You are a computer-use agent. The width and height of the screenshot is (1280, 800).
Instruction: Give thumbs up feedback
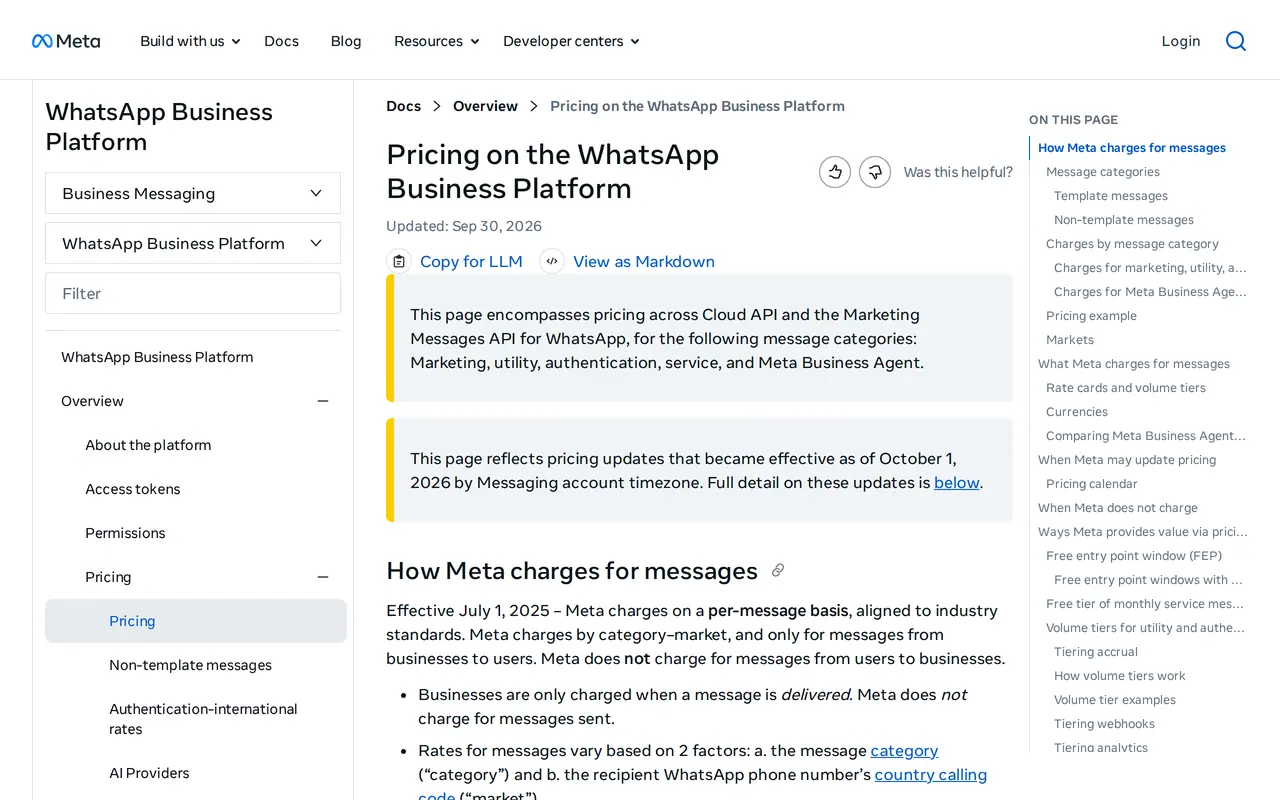tap(835, 172)
